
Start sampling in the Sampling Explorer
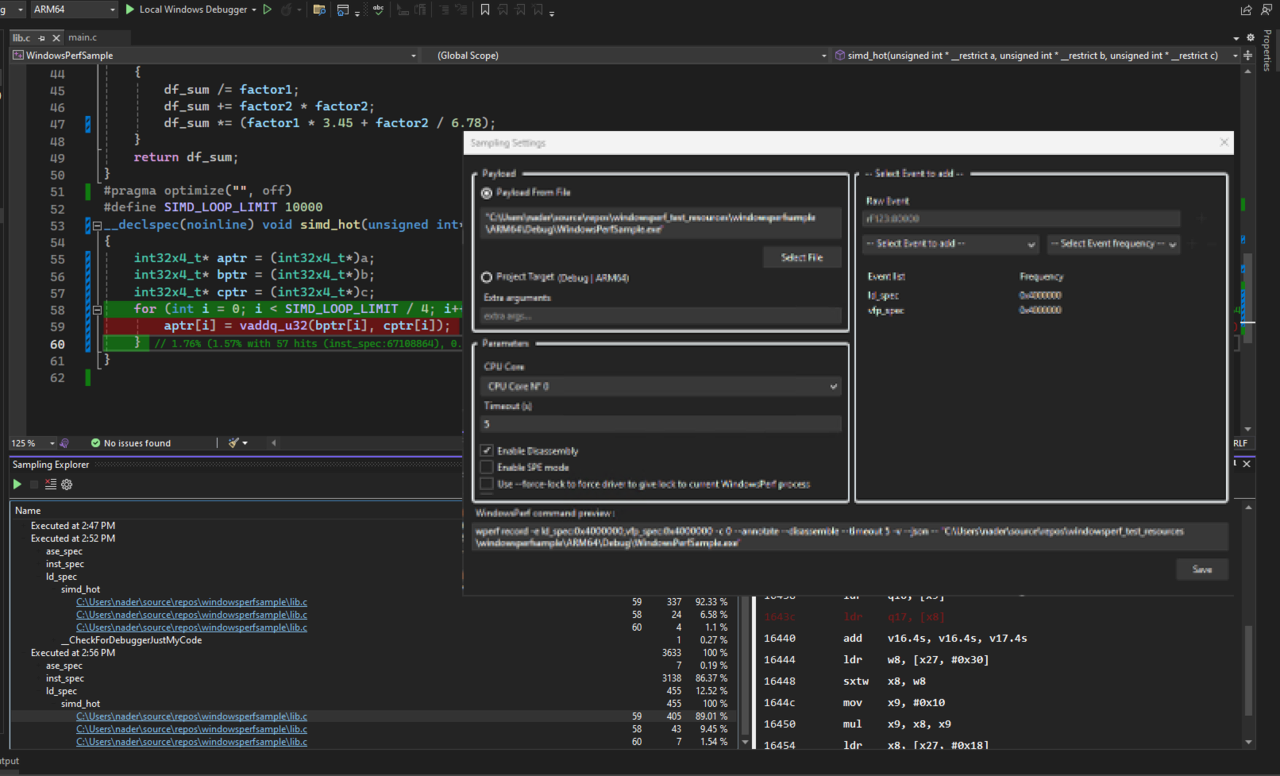pos(16,484)
